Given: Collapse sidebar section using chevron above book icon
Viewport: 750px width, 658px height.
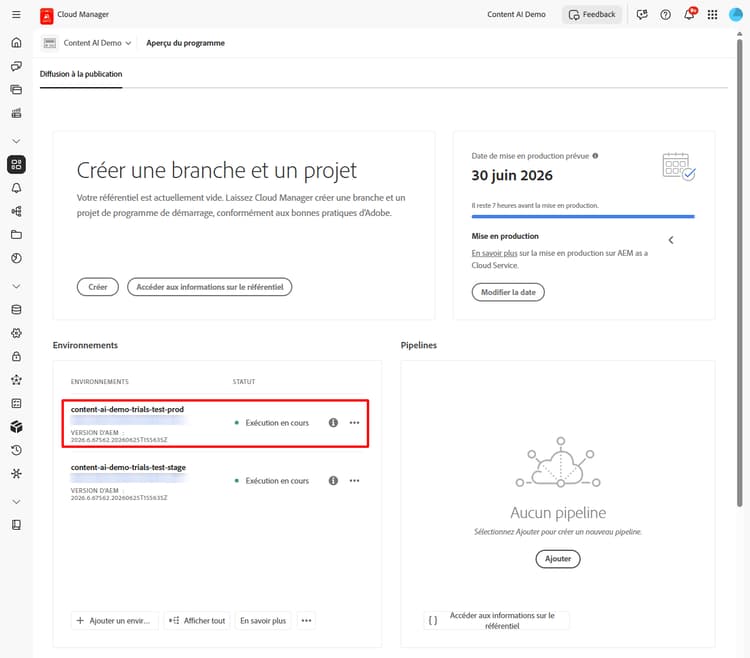Looking at the screenshot, I should (16, 502).
